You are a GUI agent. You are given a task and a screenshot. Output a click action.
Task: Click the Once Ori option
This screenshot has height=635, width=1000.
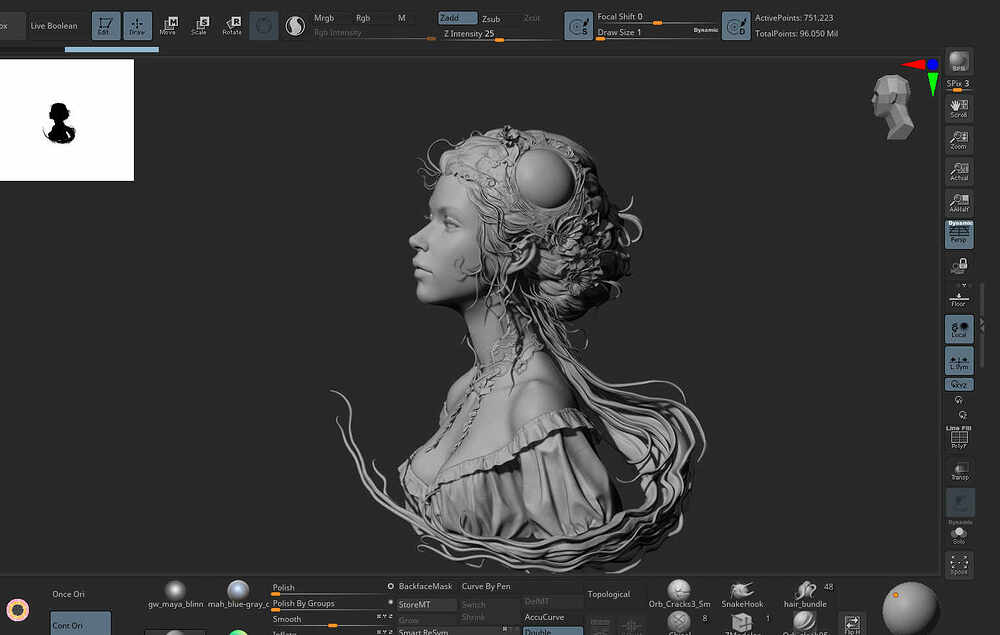click(68, 594)
